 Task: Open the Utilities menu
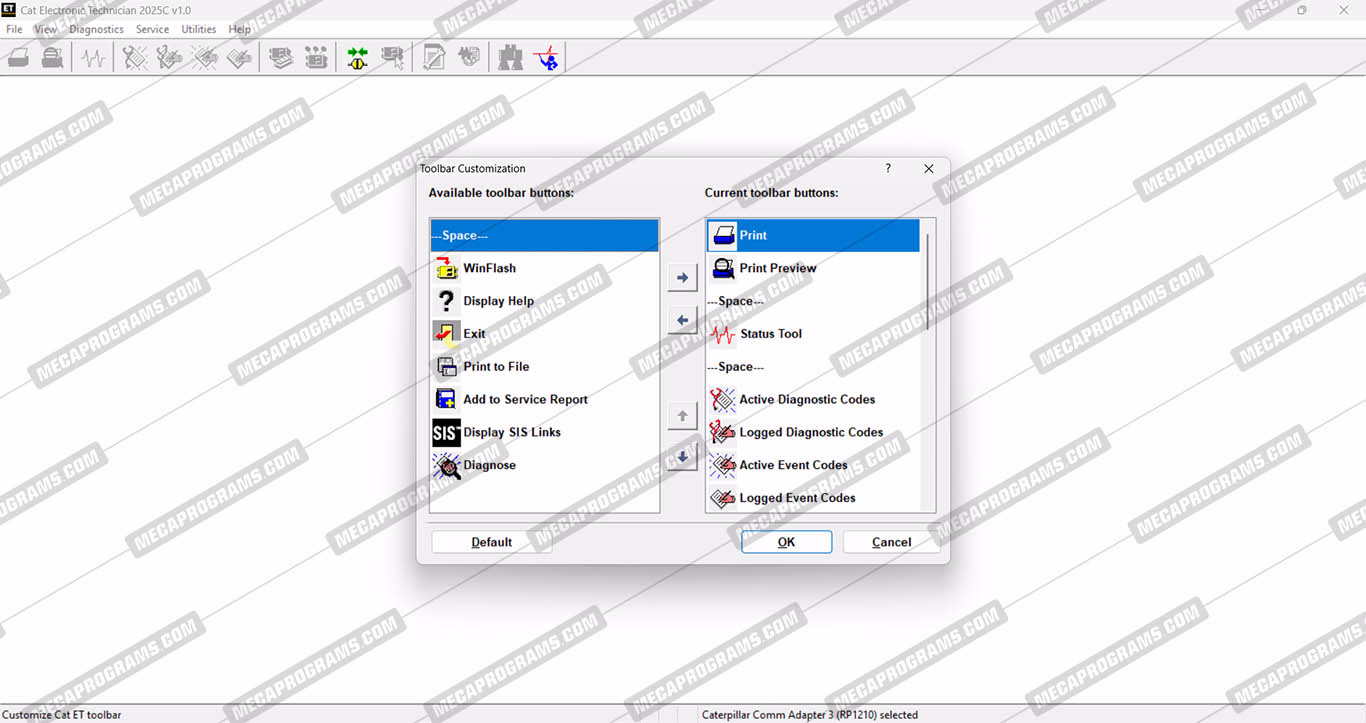(198, 29)
